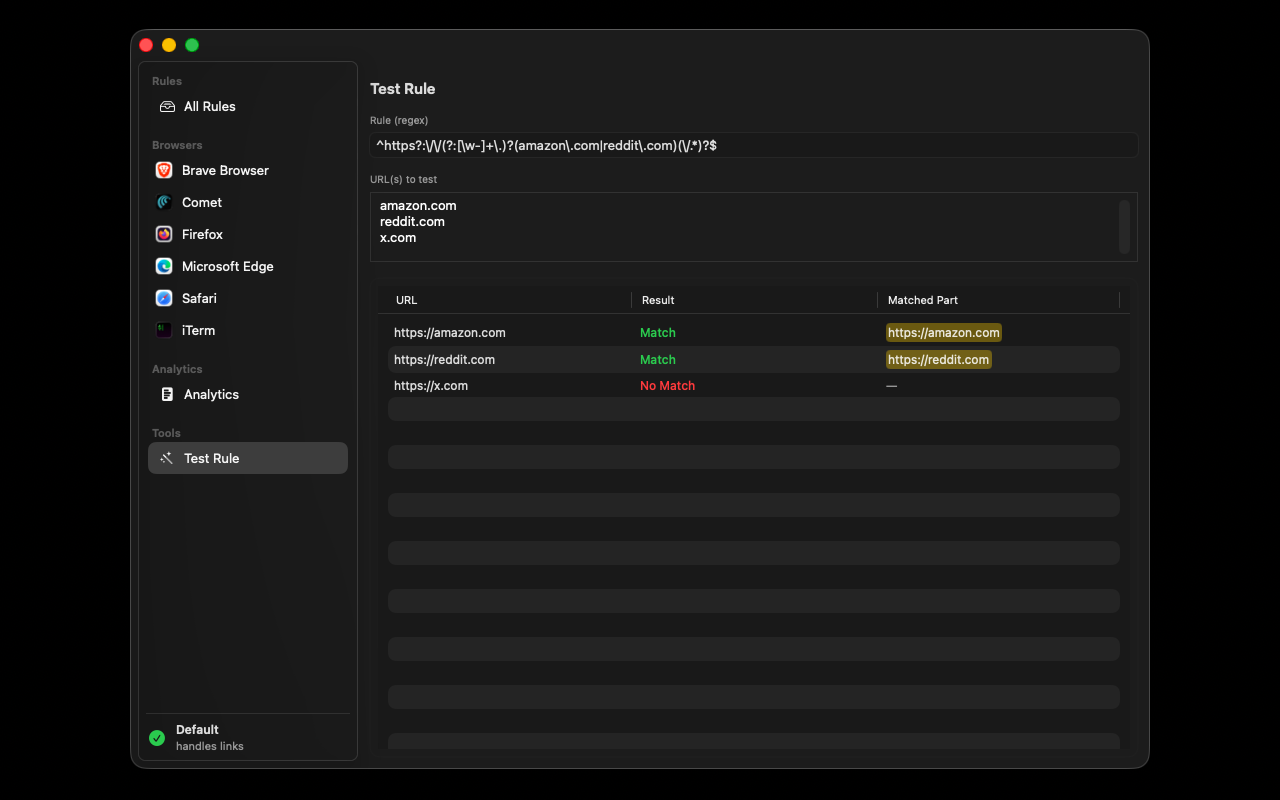Select the Microsoft Edge icon
Image resolution: width=1280 pixels, height=800 pixels.
point(164,267)
